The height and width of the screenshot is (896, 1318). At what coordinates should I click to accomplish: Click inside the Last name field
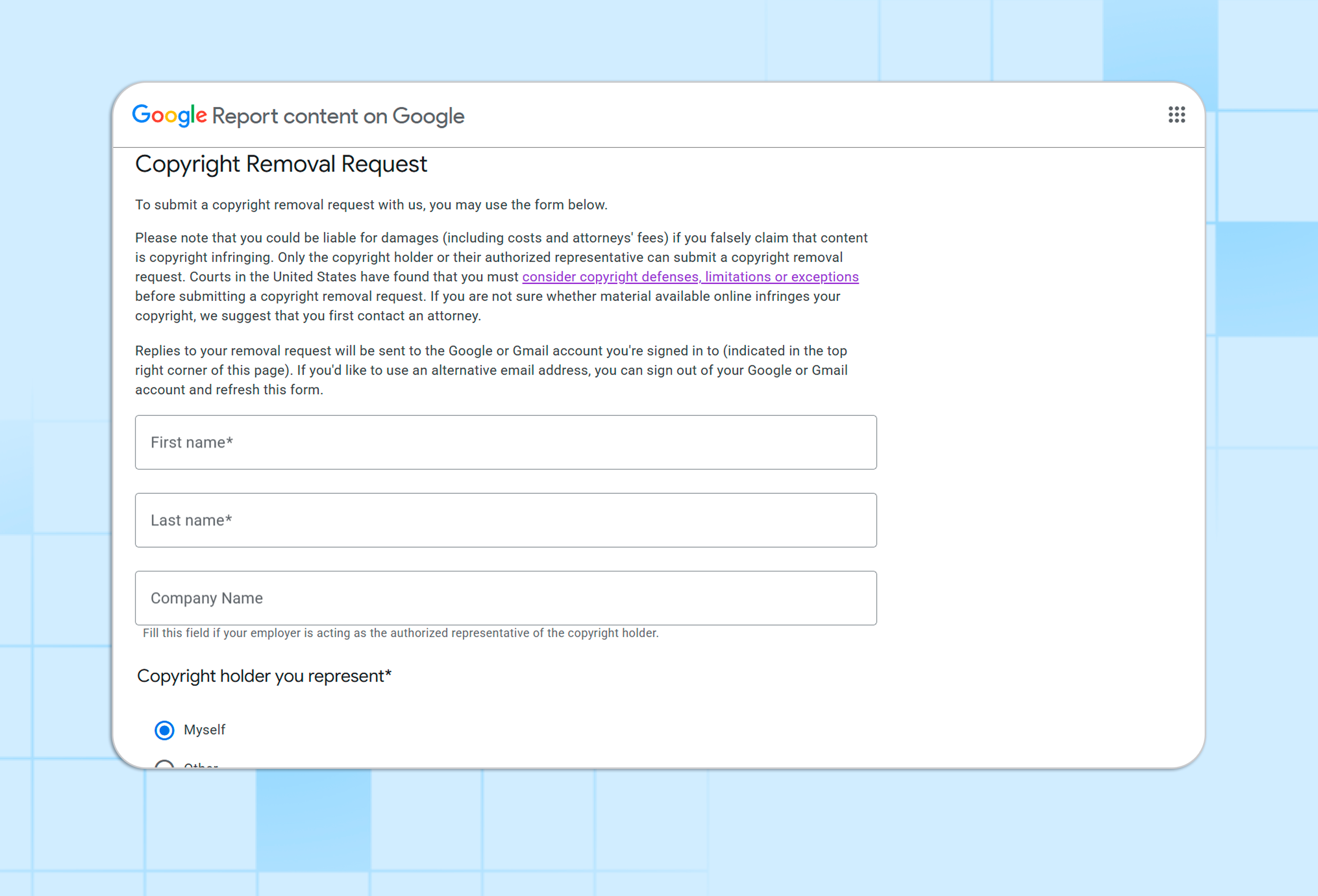click(505, 520)
